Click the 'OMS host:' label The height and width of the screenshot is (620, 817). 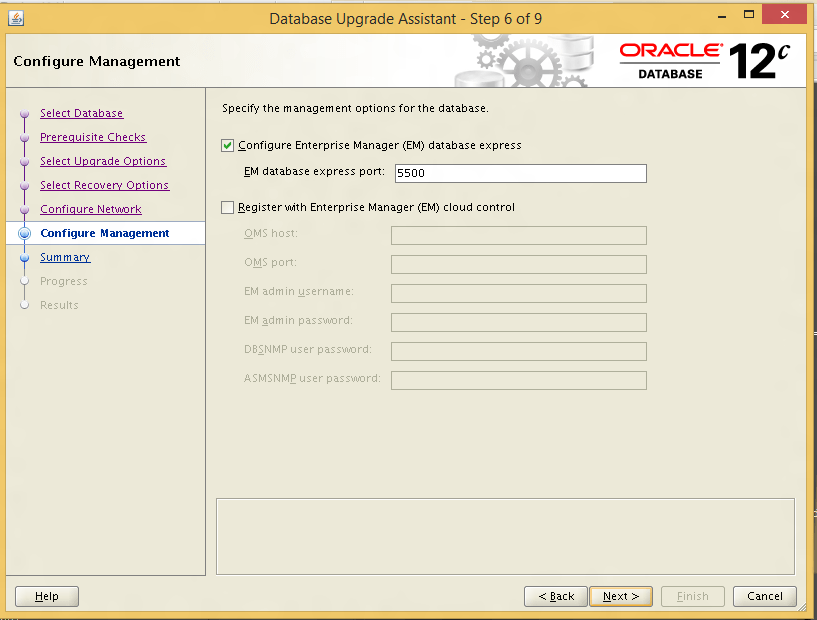(x=270, y=233)
